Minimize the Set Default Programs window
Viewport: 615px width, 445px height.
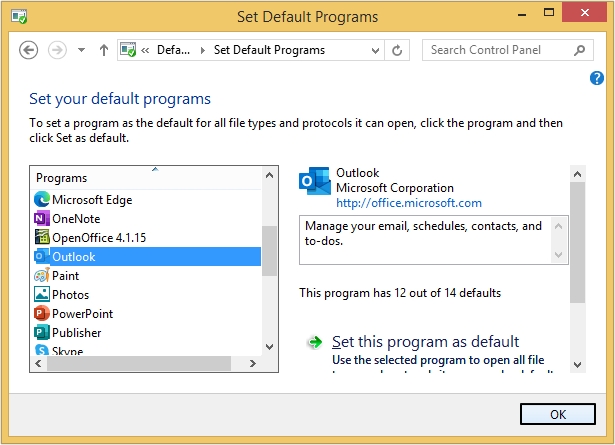[x=522, y=15]
